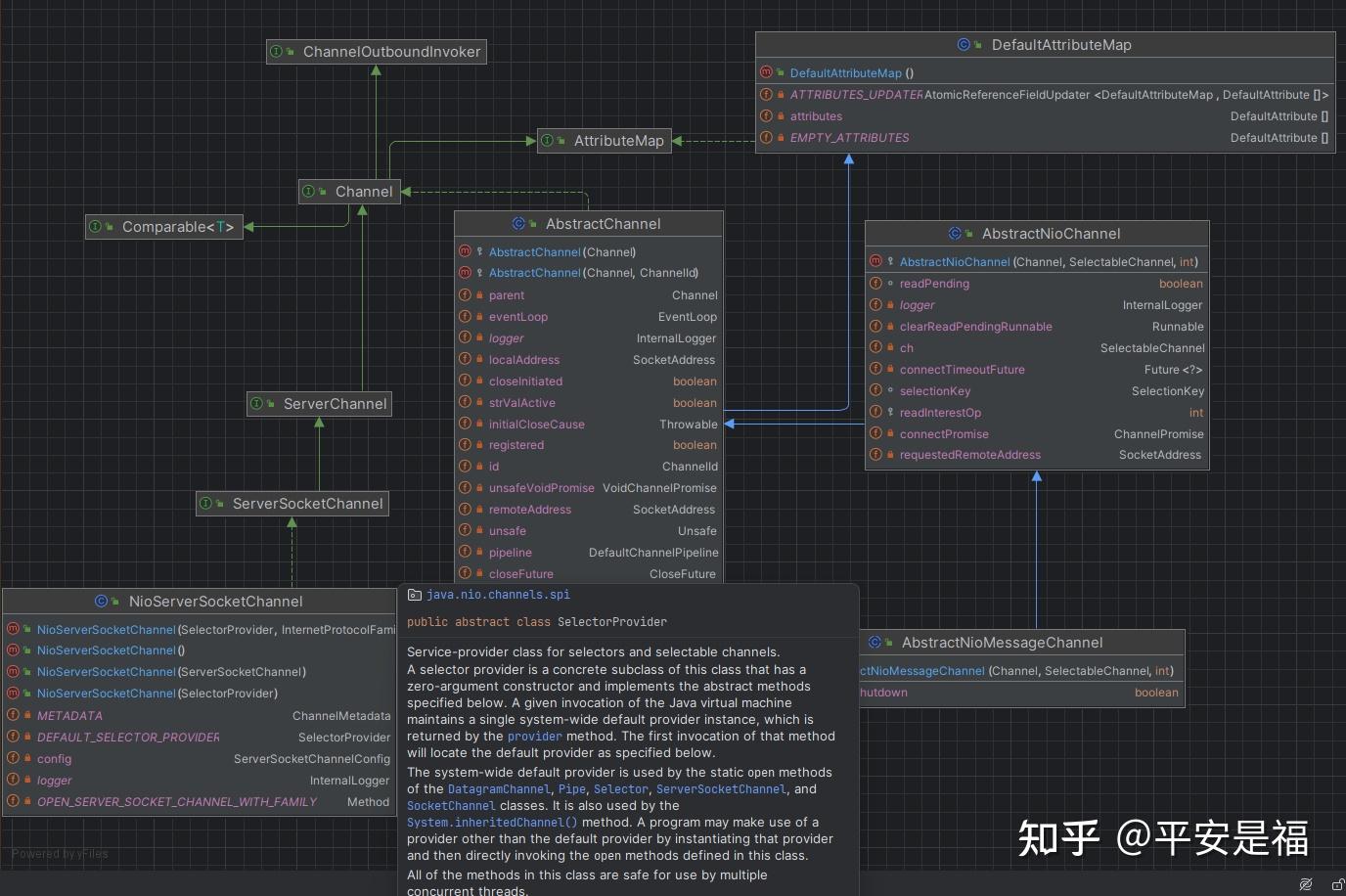The height and width of the screenshot is (896, 1346).
Task: Click the ChannelOutboundInvoker interface icon
Action: click(x=277, y=52)
